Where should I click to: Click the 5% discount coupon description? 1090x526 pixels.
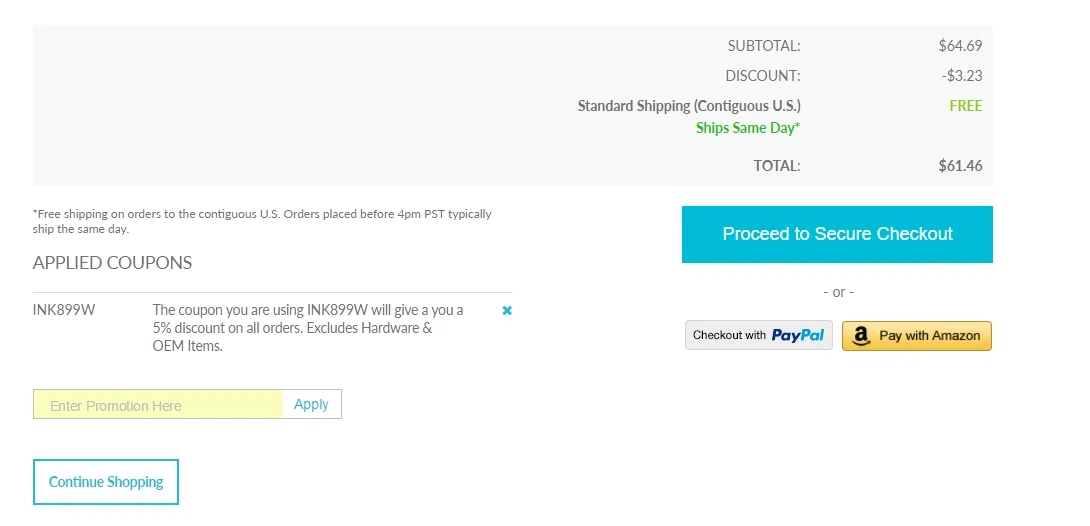(308, 328)
